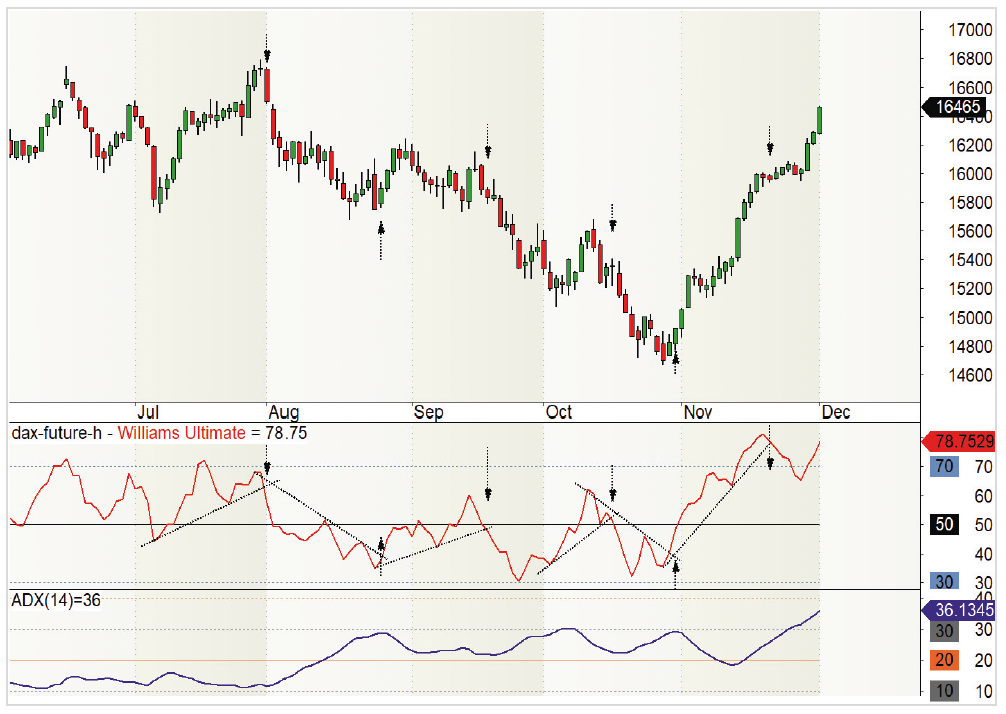Click the down arrow marker above the August high
This screenshot has height=714, width=1006.
point(267,56)
